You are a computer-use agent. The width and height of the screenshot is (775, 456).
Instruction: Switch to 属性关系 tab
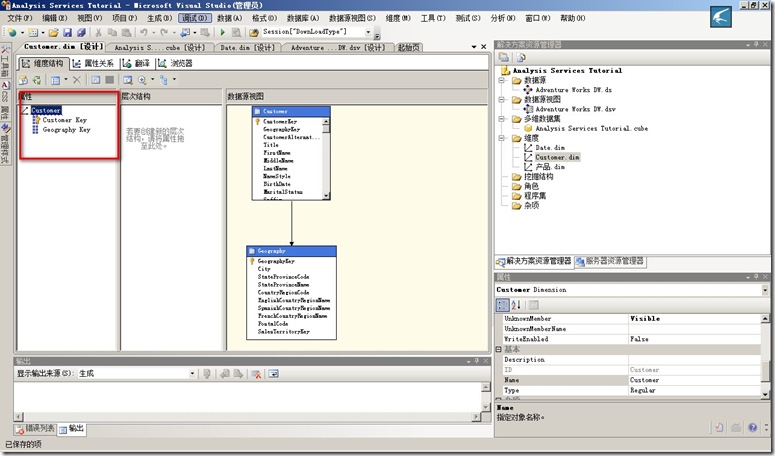pyautogui.click(x=94, y=63)
